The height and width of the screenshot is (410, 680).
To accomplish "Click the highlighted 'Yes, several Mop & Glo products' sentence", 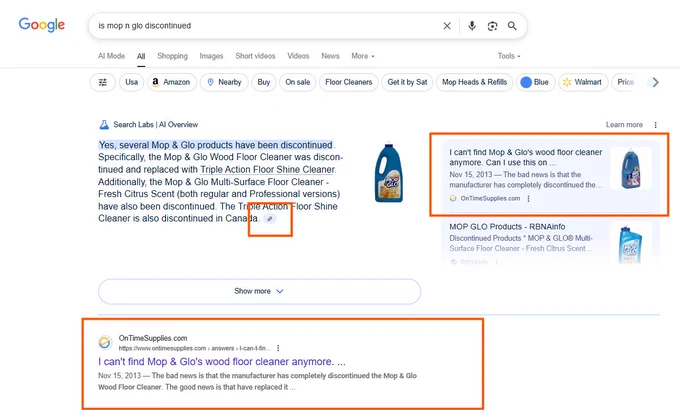I will point(216,145).
